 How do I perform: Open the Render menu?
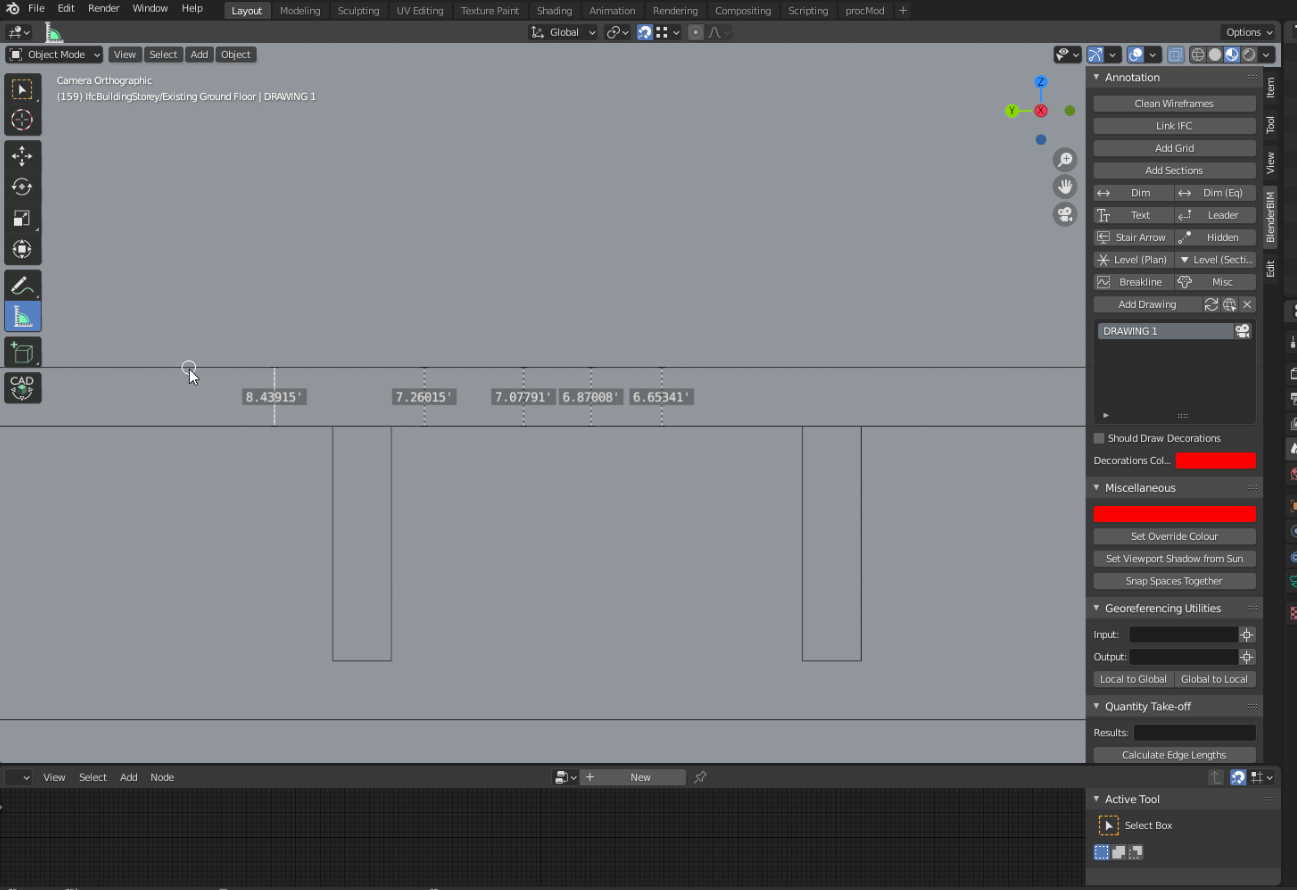click(104, 8)
